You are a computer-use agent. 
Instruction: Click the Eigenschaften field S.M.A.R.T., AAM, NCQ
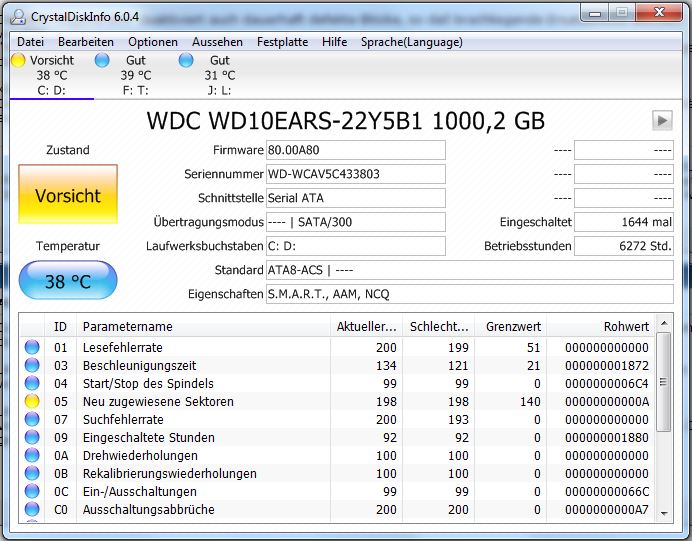pyautogui.click(x=470, y=294)
